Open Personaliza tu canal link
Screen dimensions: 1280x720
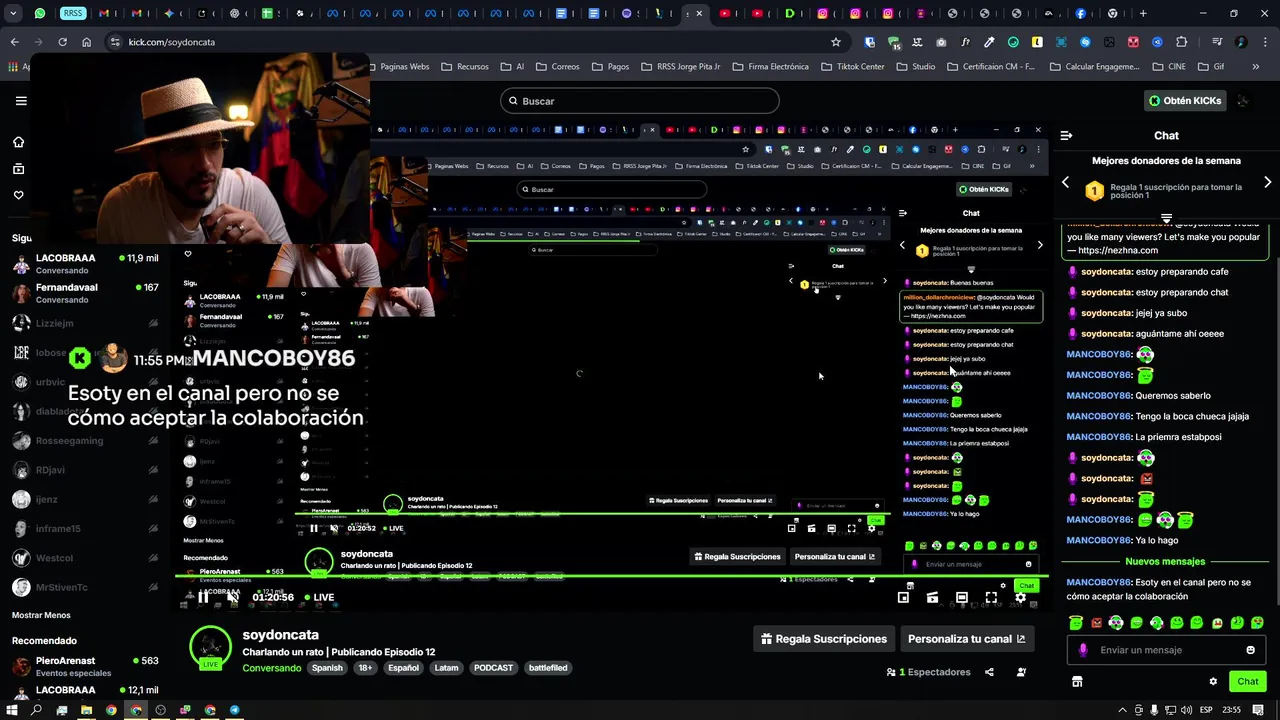pos(966,639)
